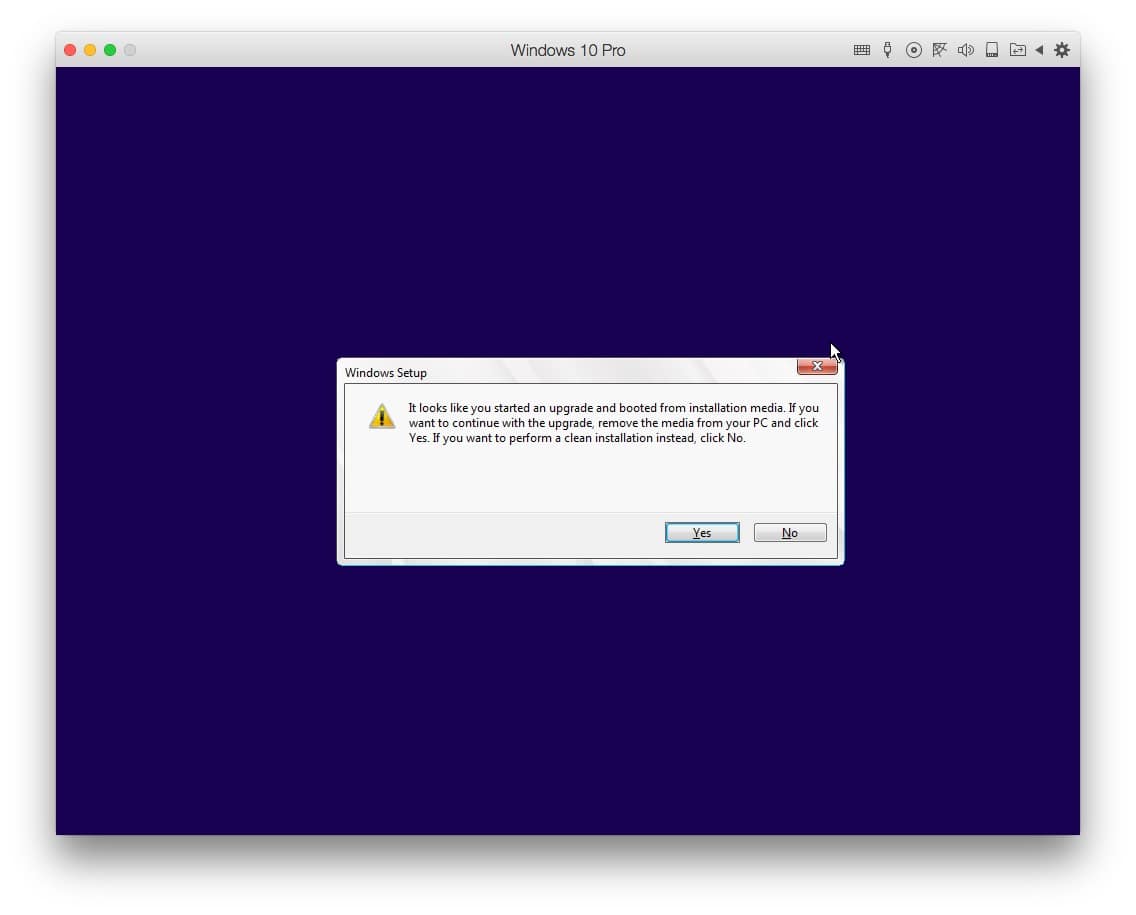
Task: Collapse the status icons with the left arrow
Action: coord(1039,50)
